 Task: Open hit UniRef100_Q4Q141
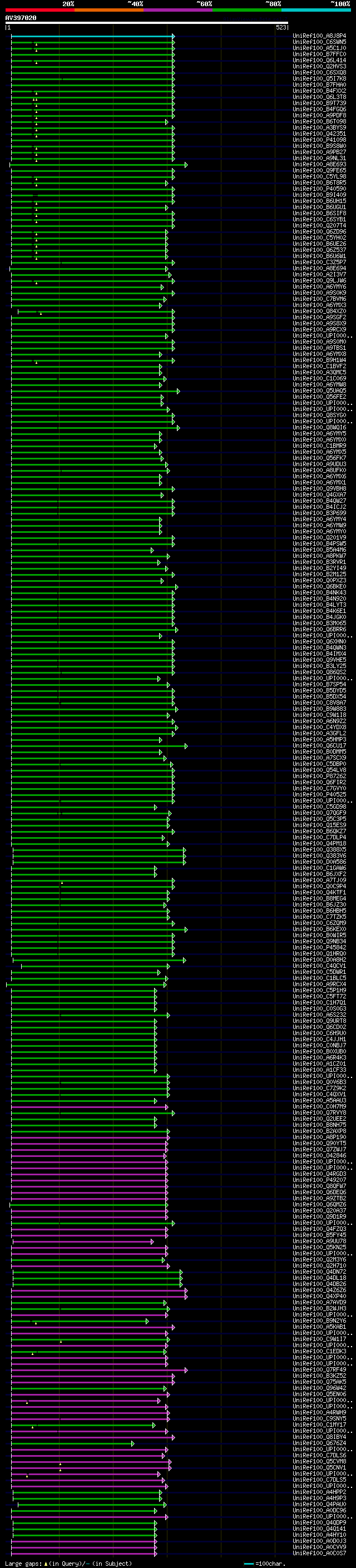319,1529
